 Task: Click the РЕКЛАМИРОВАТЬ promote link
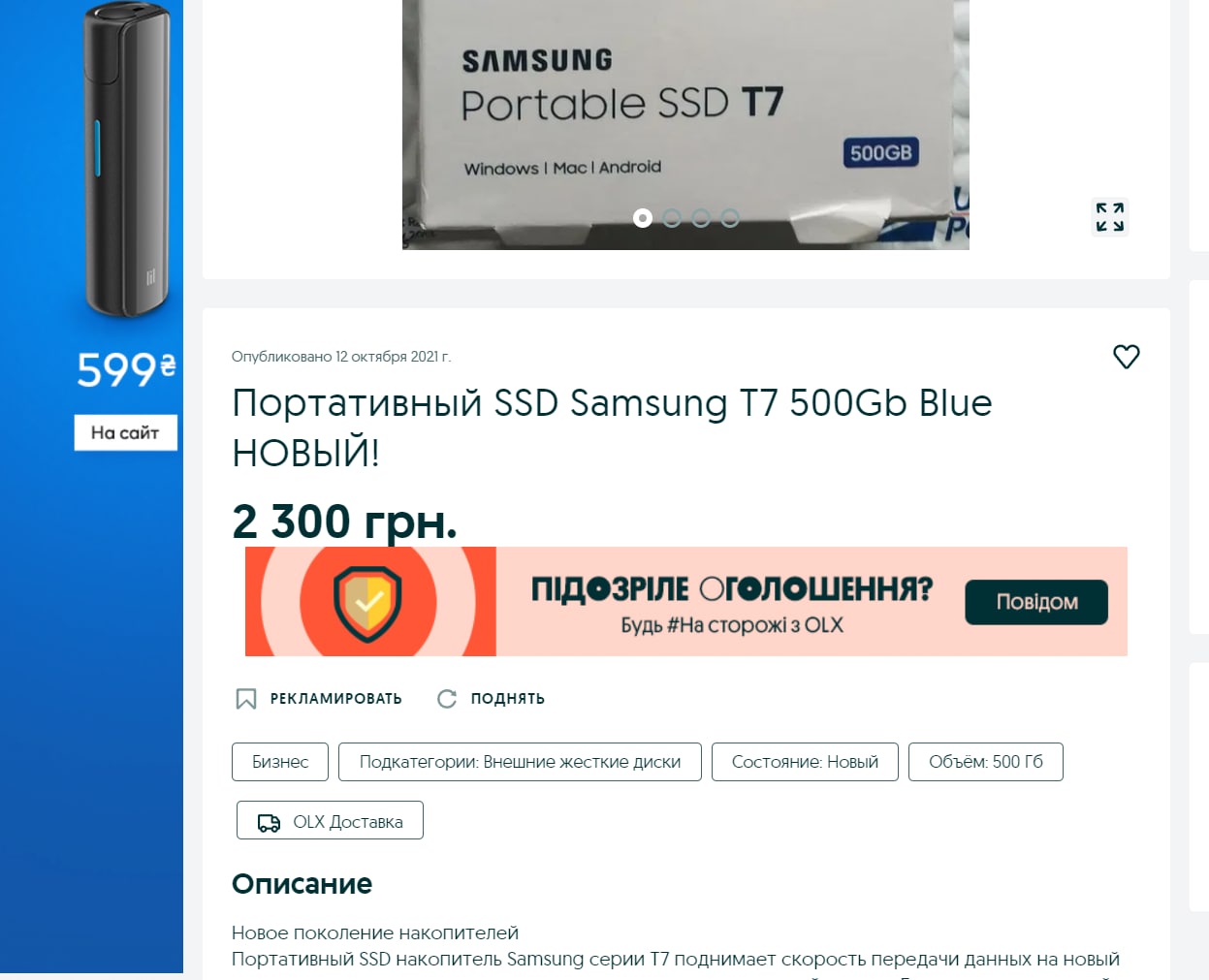[335, 699]
